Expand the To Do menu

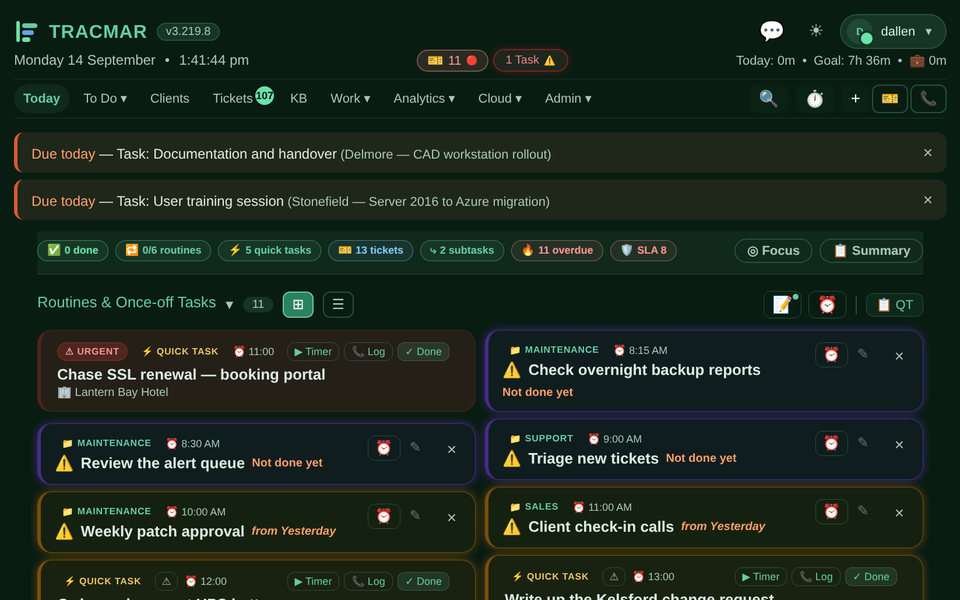click(x=105, y=99)
